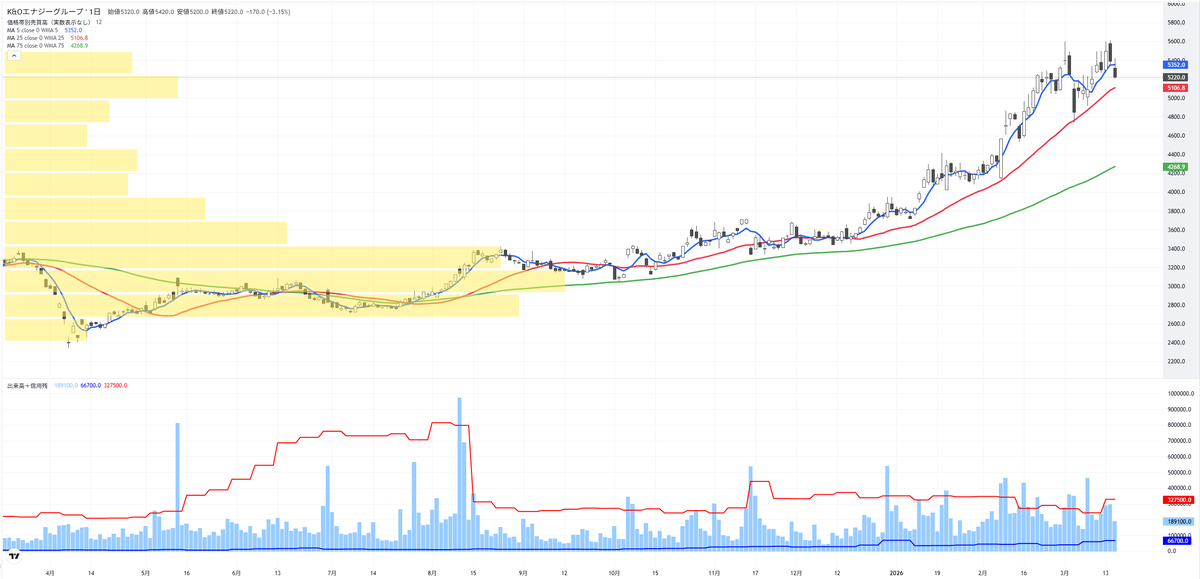Click the 12月 label on the time axis
1200x579 pixels.
(x=796, y=573)
